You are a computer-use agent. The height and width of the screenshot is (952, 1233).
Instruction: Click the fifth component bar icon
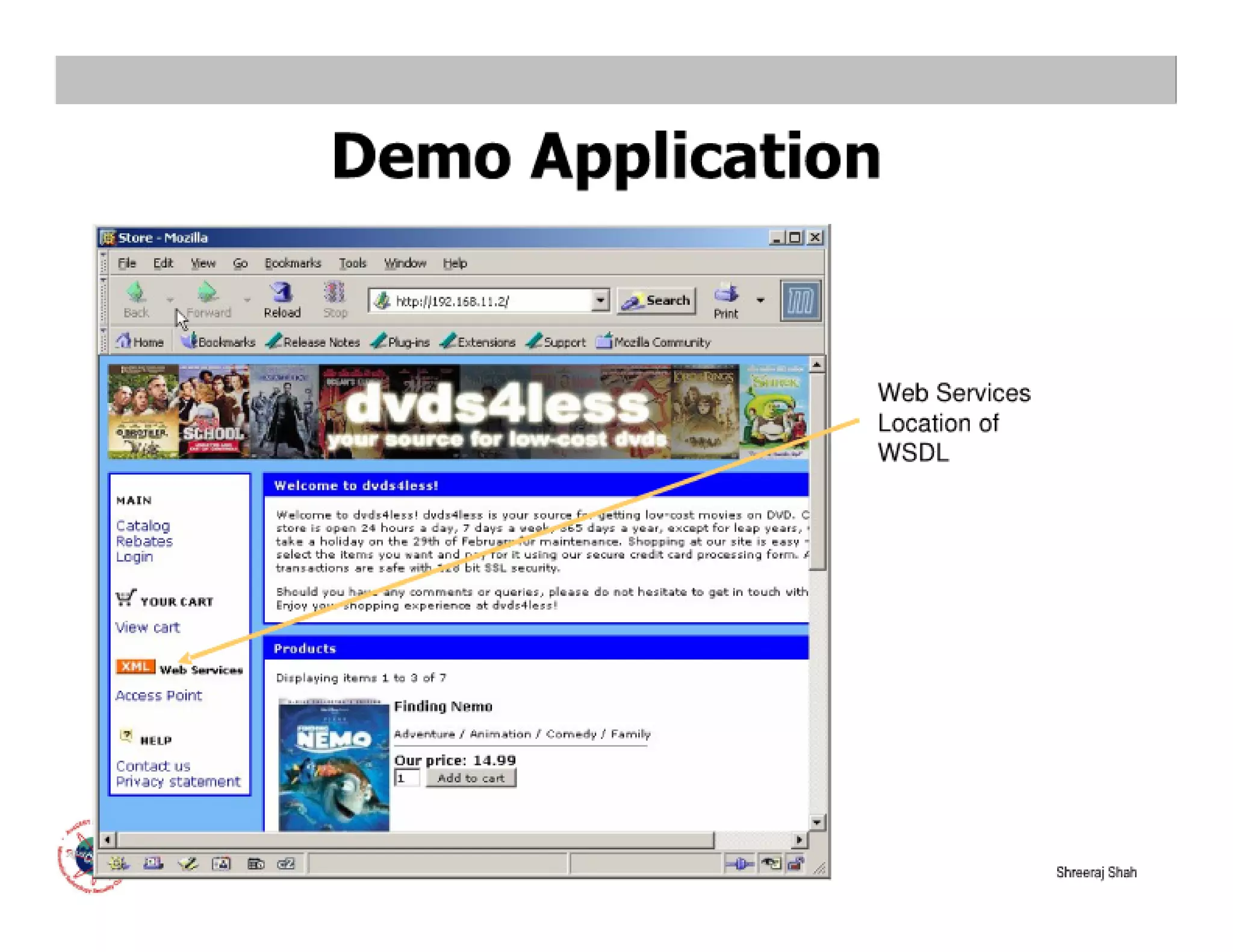(256, 864)
